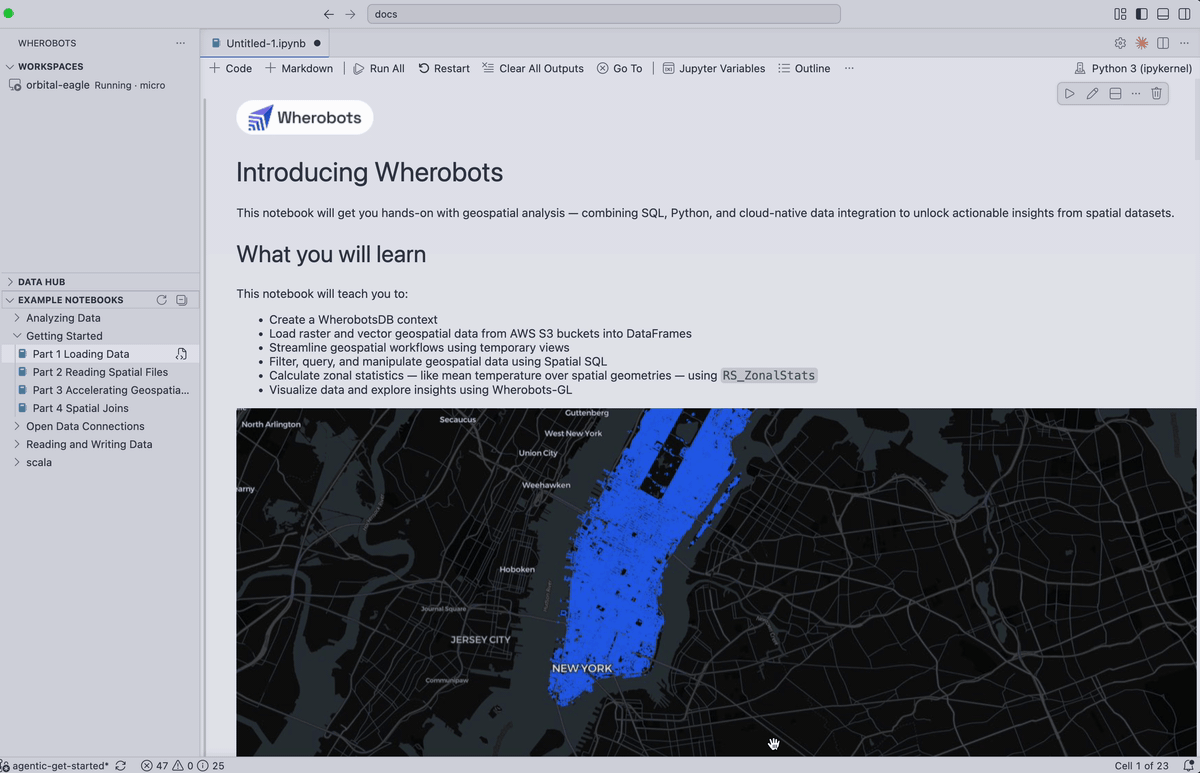Edit cell using the pencil icon
The width and height of the screenshot is (1200, 773).
(x=1092, y=93)
